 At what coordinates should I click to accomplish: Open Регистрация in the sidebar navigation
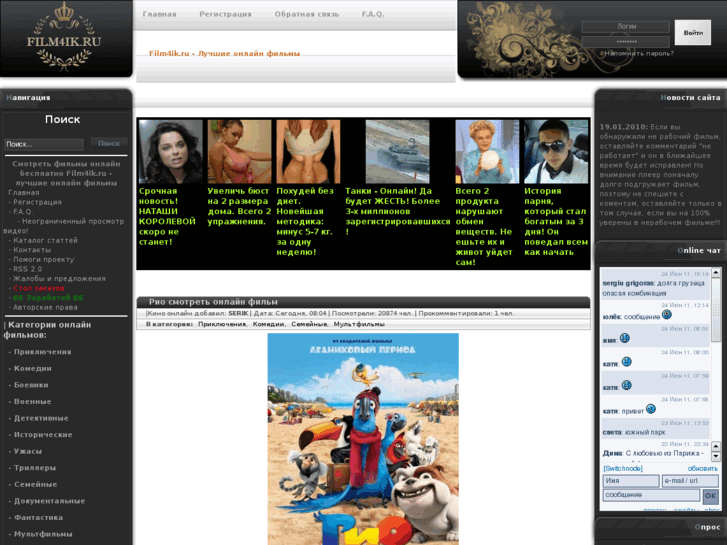pos(37,202)
